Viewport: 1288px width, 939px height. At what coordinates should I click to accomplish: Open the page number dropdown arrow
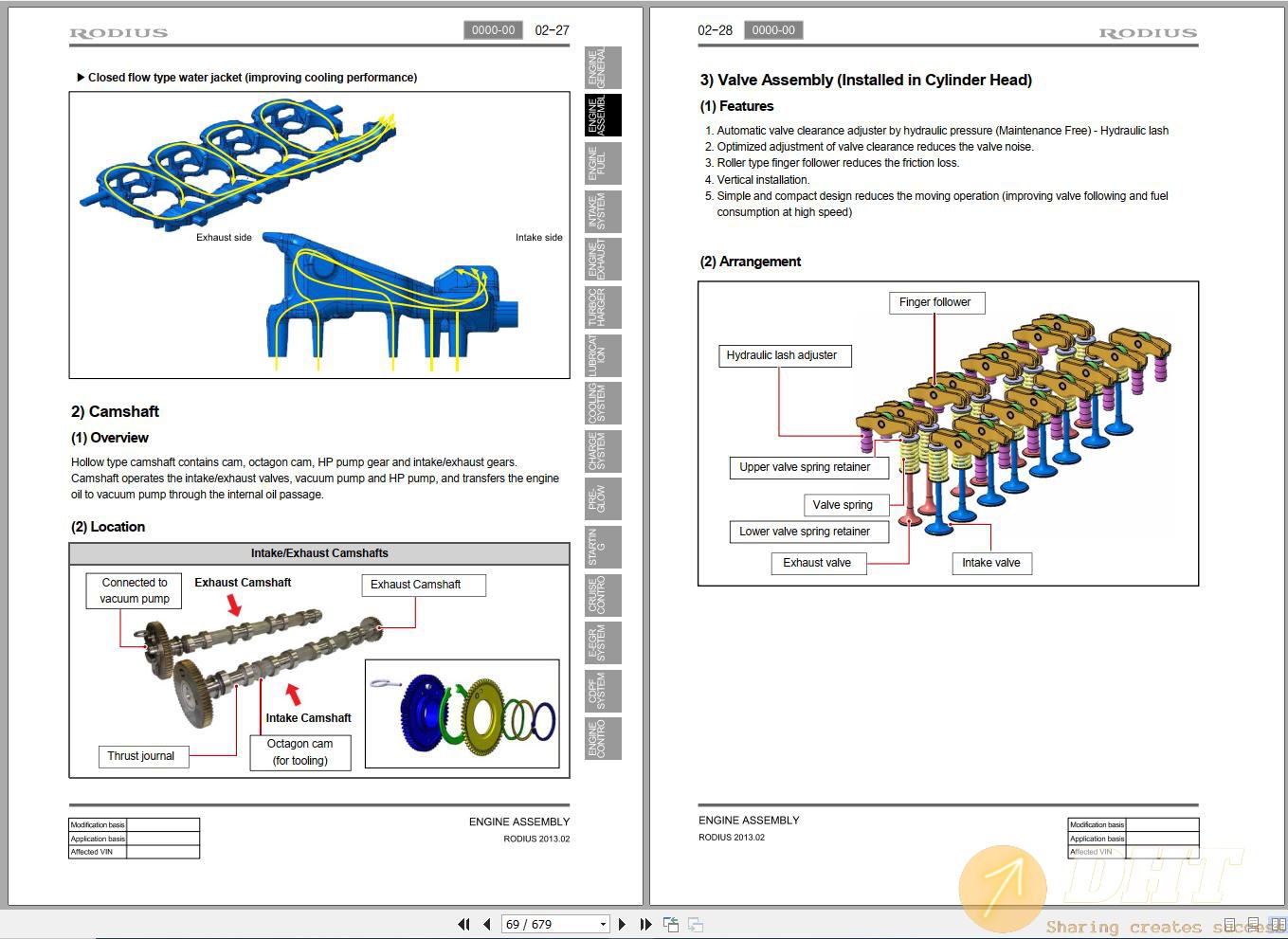[603, 924]
